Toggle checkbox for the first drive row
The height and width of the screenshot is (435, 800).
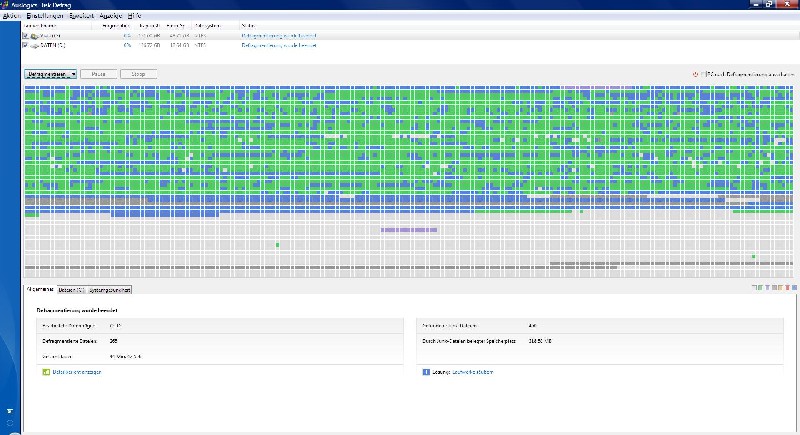[25, 36]
